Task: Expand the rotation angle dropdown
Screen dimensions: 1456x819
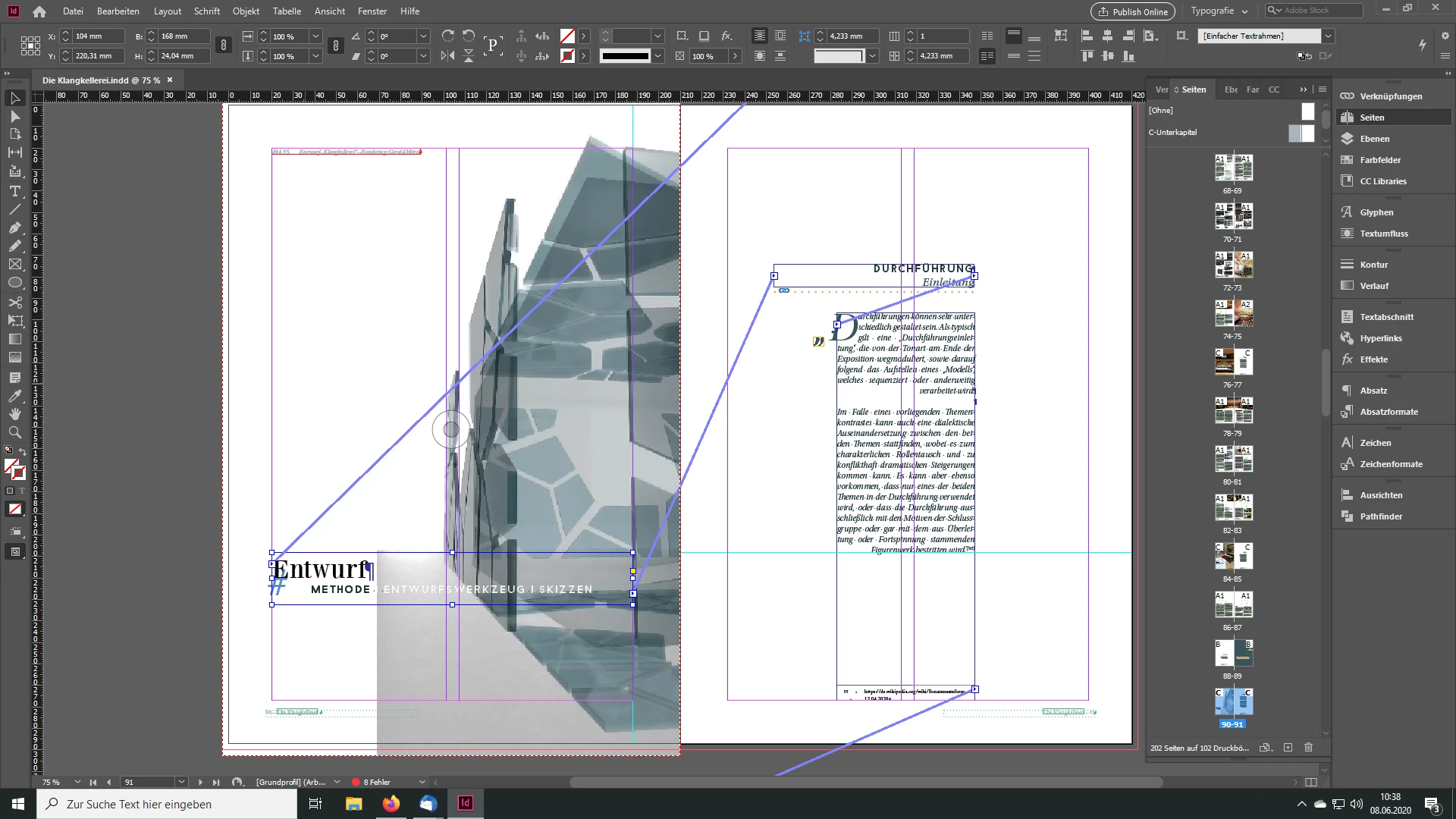Action: [x=424, y=36]
